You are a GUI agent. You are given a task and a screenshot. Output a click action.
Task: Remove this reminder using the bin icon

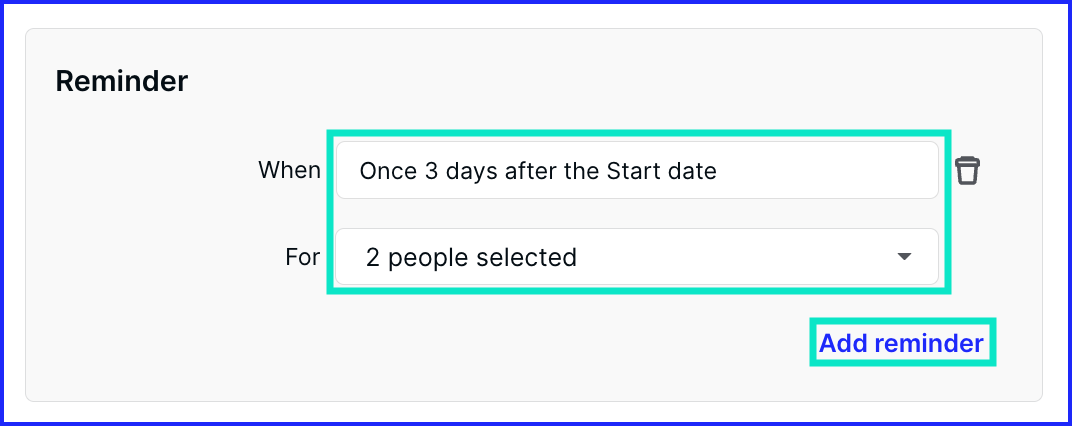967,170
